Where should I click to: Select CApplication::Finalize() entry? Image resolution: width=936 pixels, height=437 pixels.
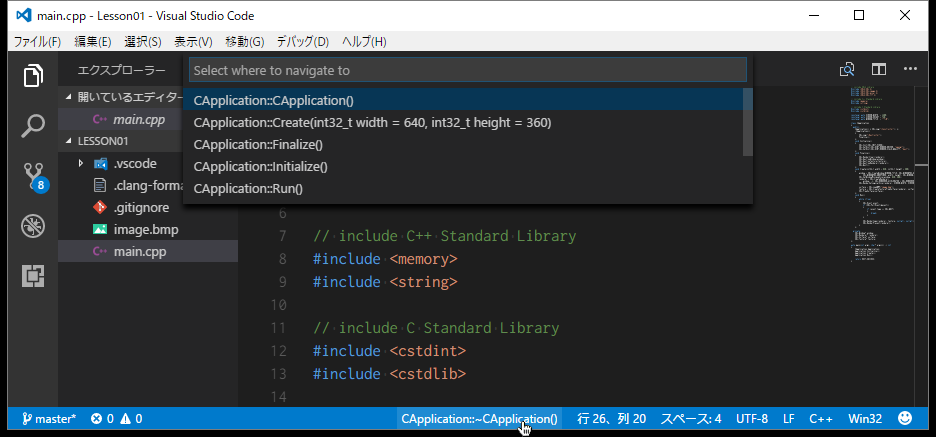tap(467, 144)
